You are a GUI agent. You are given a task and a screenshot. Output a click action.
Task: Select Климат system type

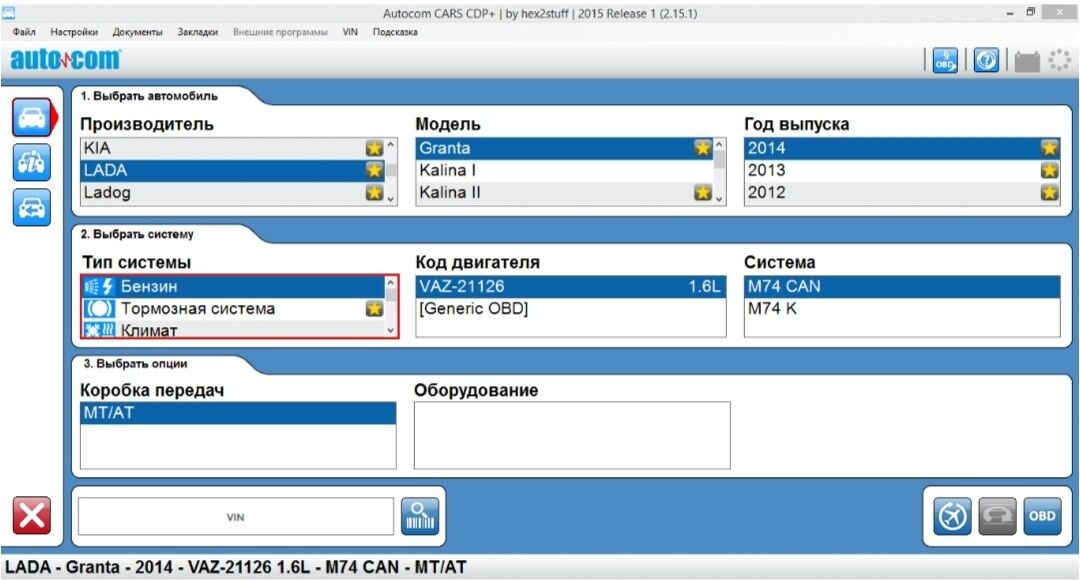coord(233,330)
